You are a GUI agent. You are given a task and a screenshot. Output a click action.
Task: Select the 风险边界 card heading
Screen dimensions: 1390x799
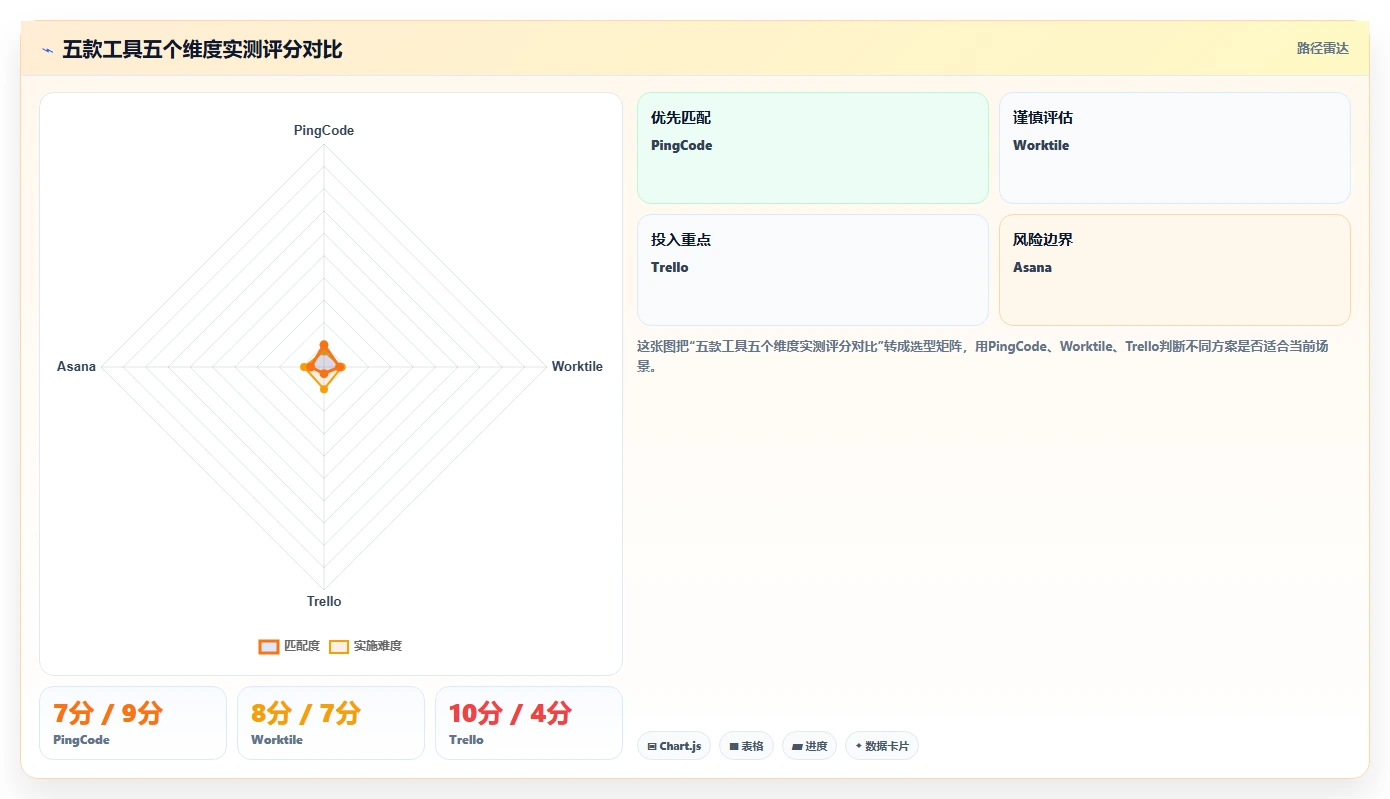point(1043,240)
